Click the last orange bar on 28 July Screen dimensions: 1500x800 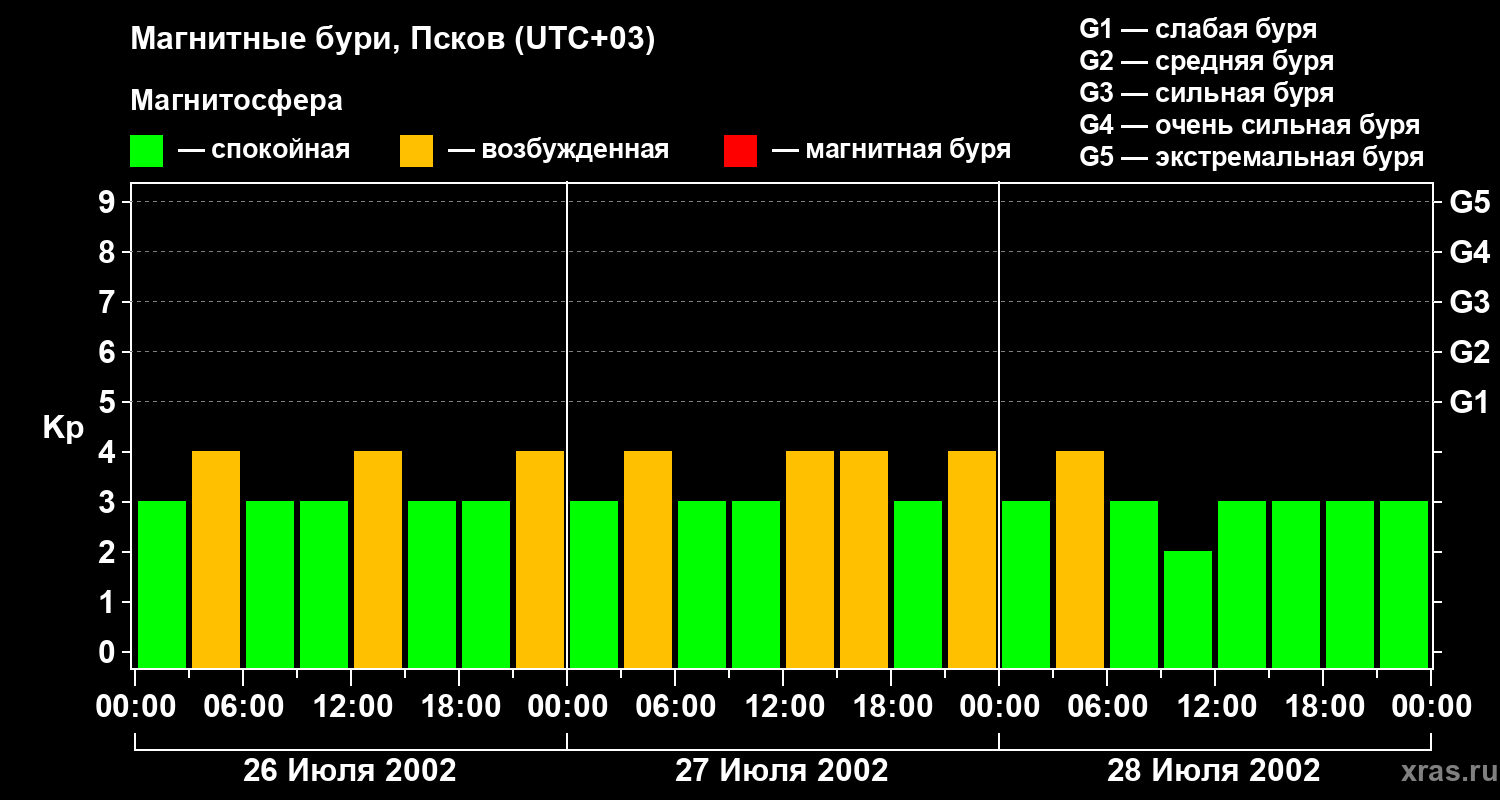pos(1080,558)
